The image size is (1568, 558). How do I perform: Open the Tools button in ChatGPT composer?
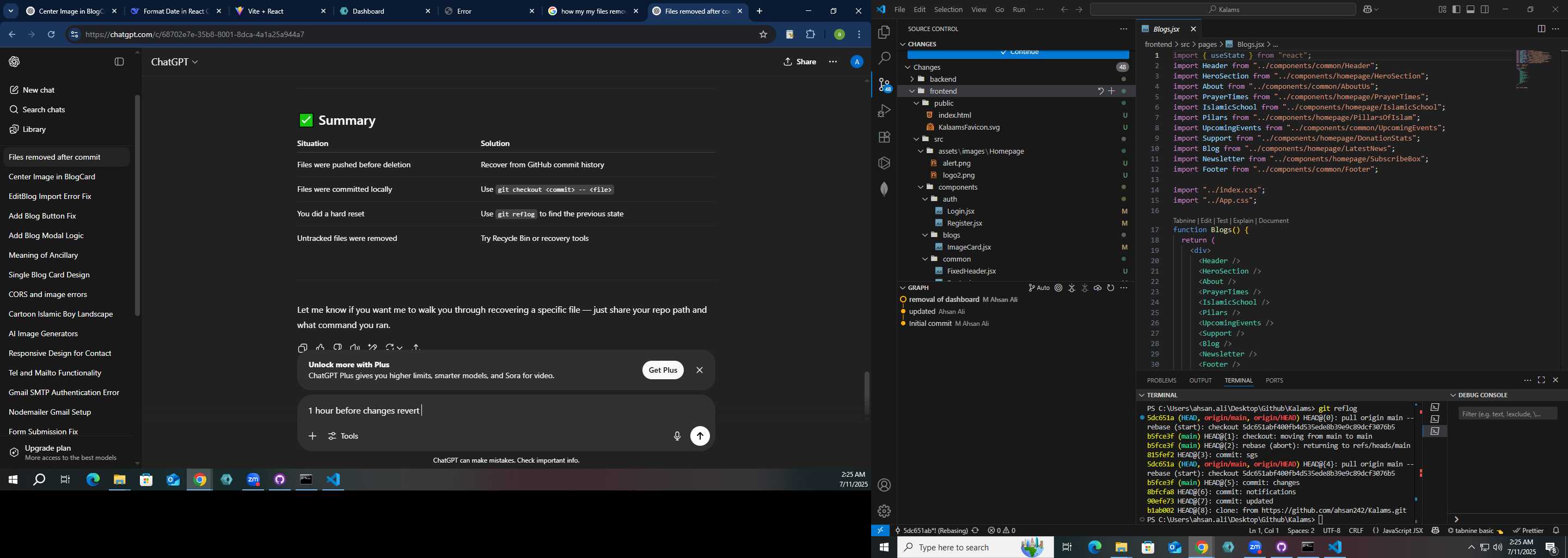[344, 436]
